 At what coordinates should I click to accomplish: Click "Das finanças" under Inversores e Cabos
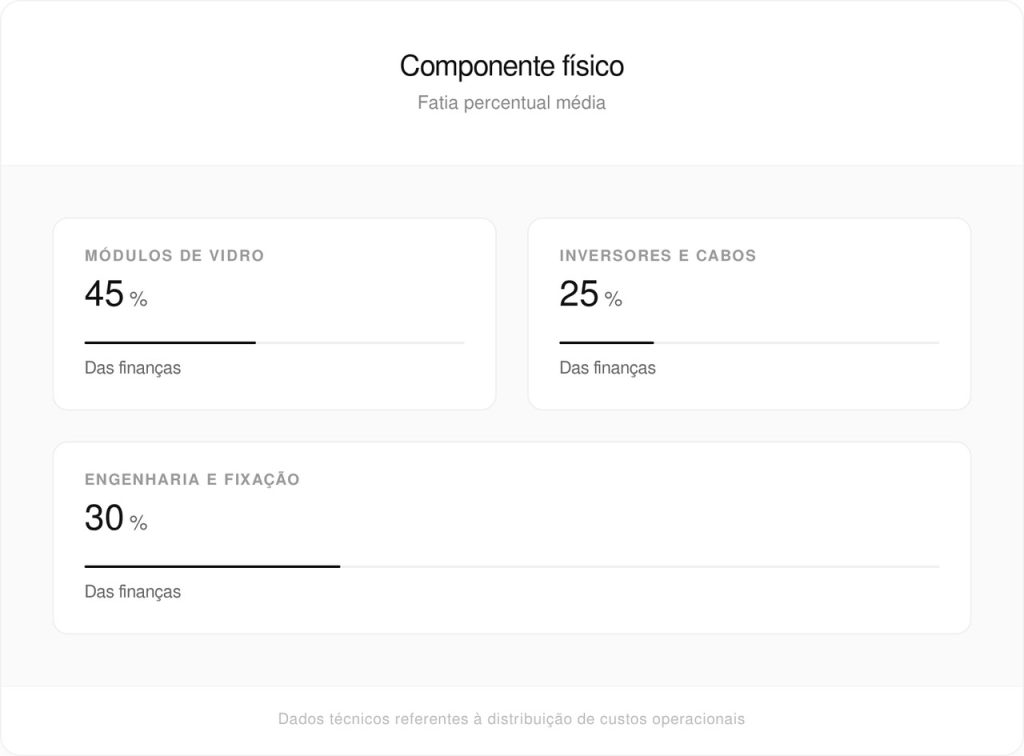click(607, 368)
